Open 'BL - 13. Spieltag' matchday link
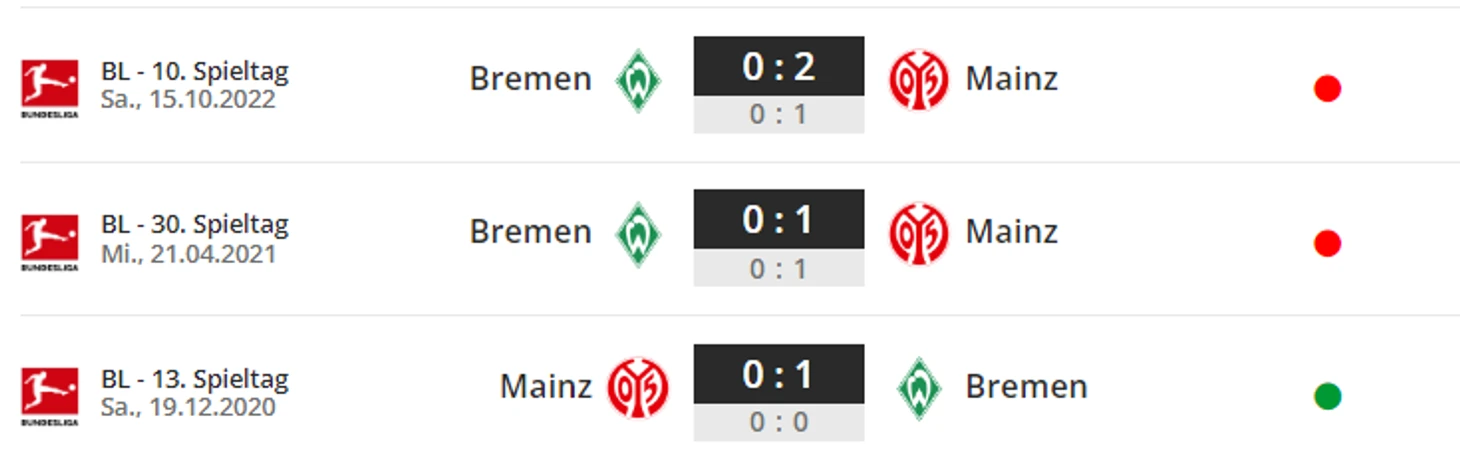This screenshot has width=1460, height=455. (195, 380)
